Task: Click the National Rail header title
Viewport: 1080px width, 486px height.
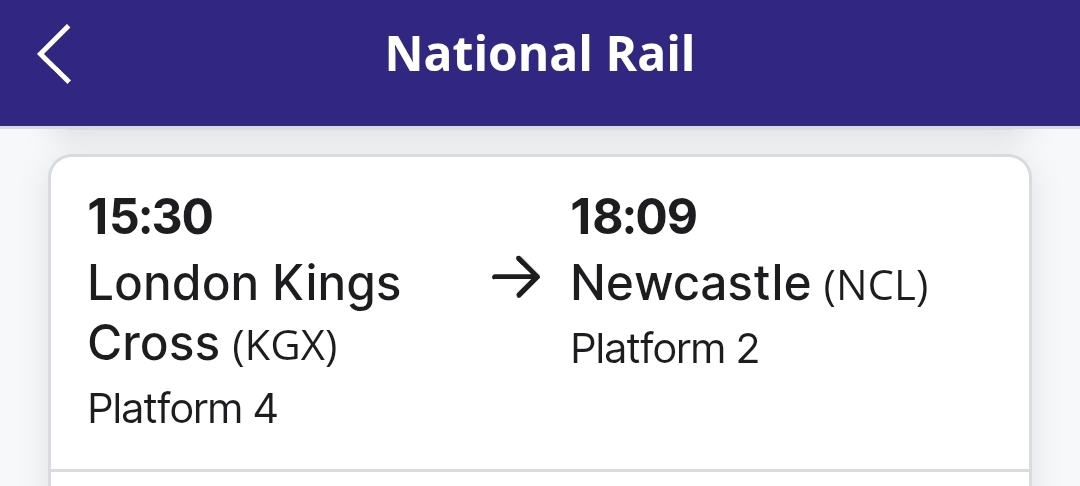Action: tap(540, 54)
